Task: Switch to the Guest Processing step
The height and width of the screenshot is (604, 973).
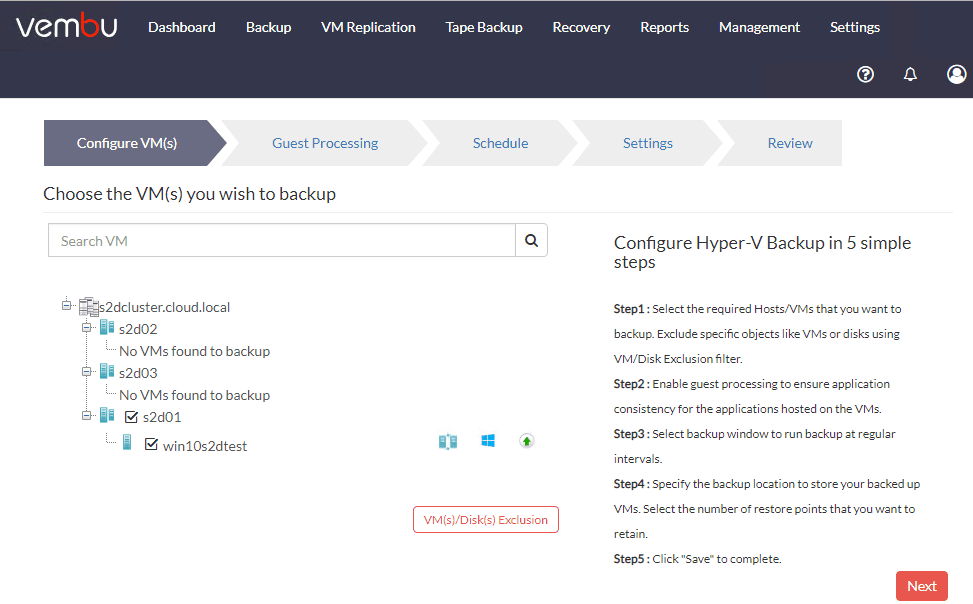Action: tap(324, 143)
